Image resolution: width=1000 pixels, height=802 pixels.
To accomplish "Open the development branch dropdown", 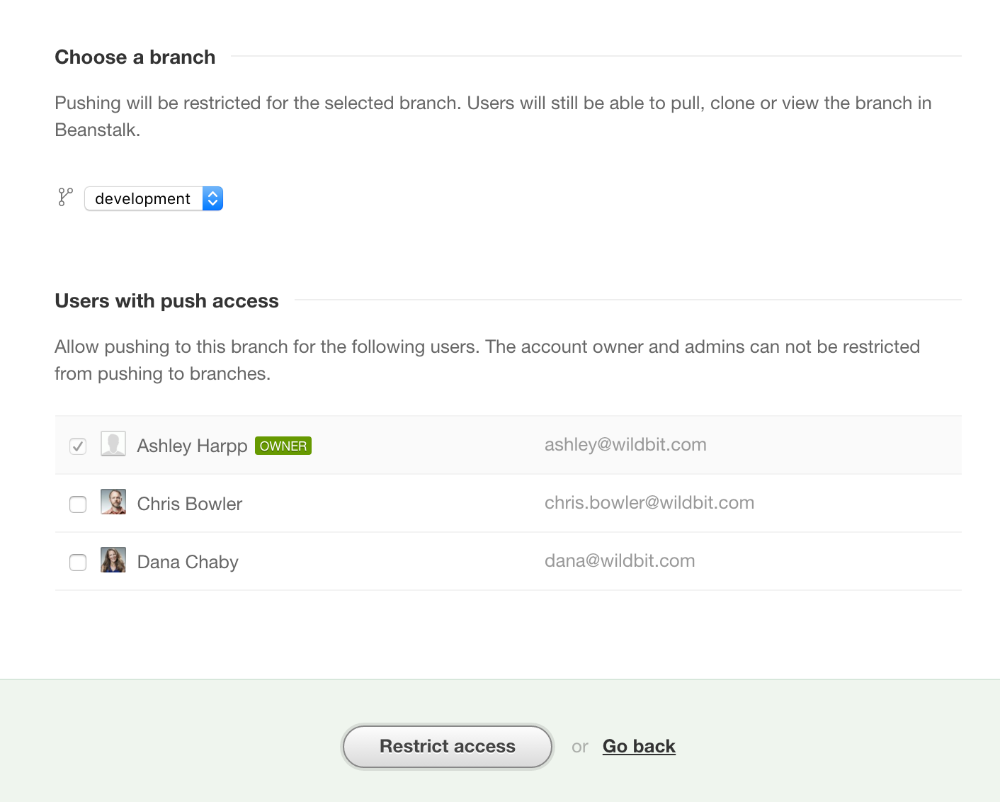I will 143,198.
